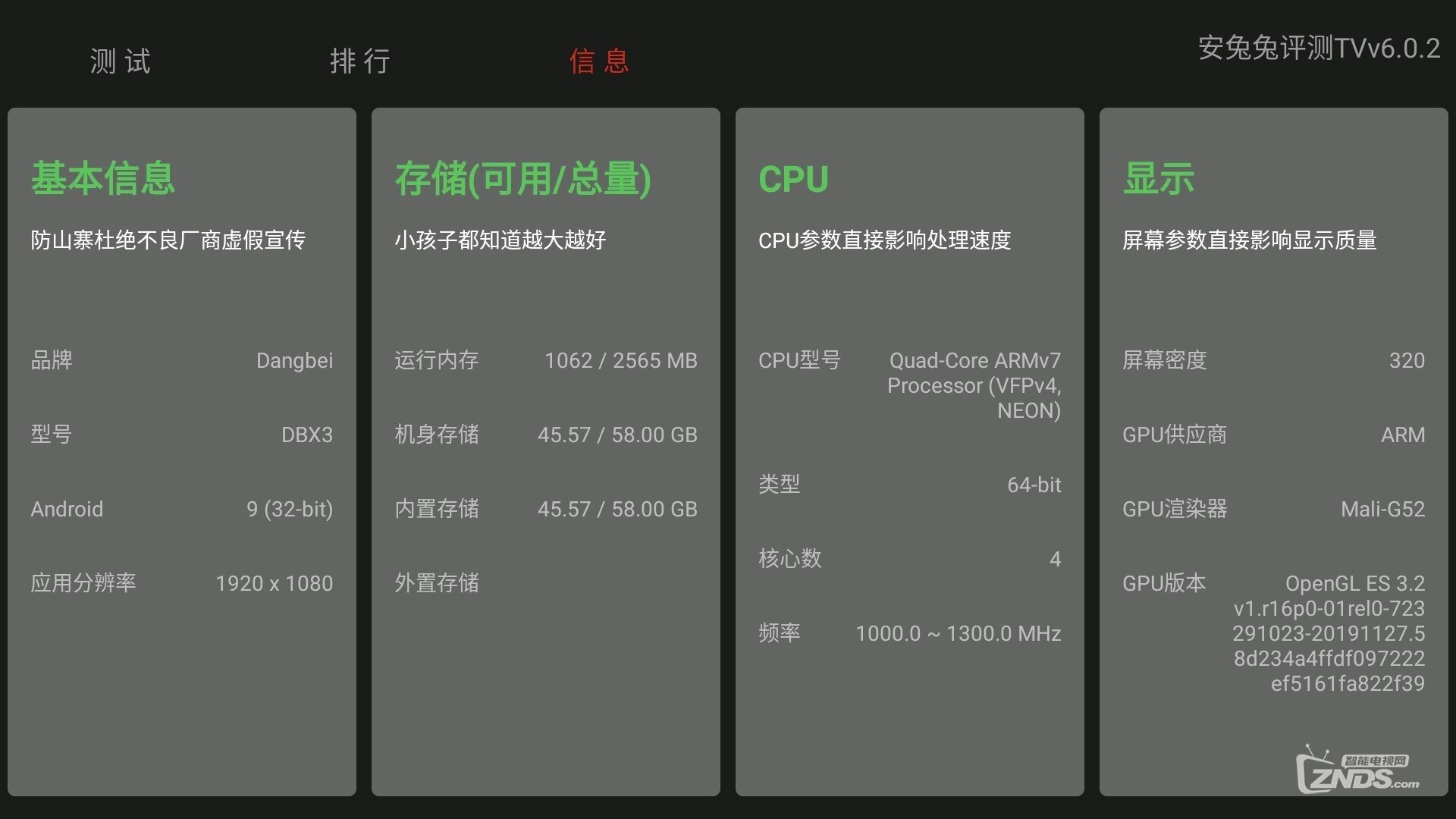Click the screen density value 320
Viewport: 1456px width, 819px height.
click(1407, 360)
